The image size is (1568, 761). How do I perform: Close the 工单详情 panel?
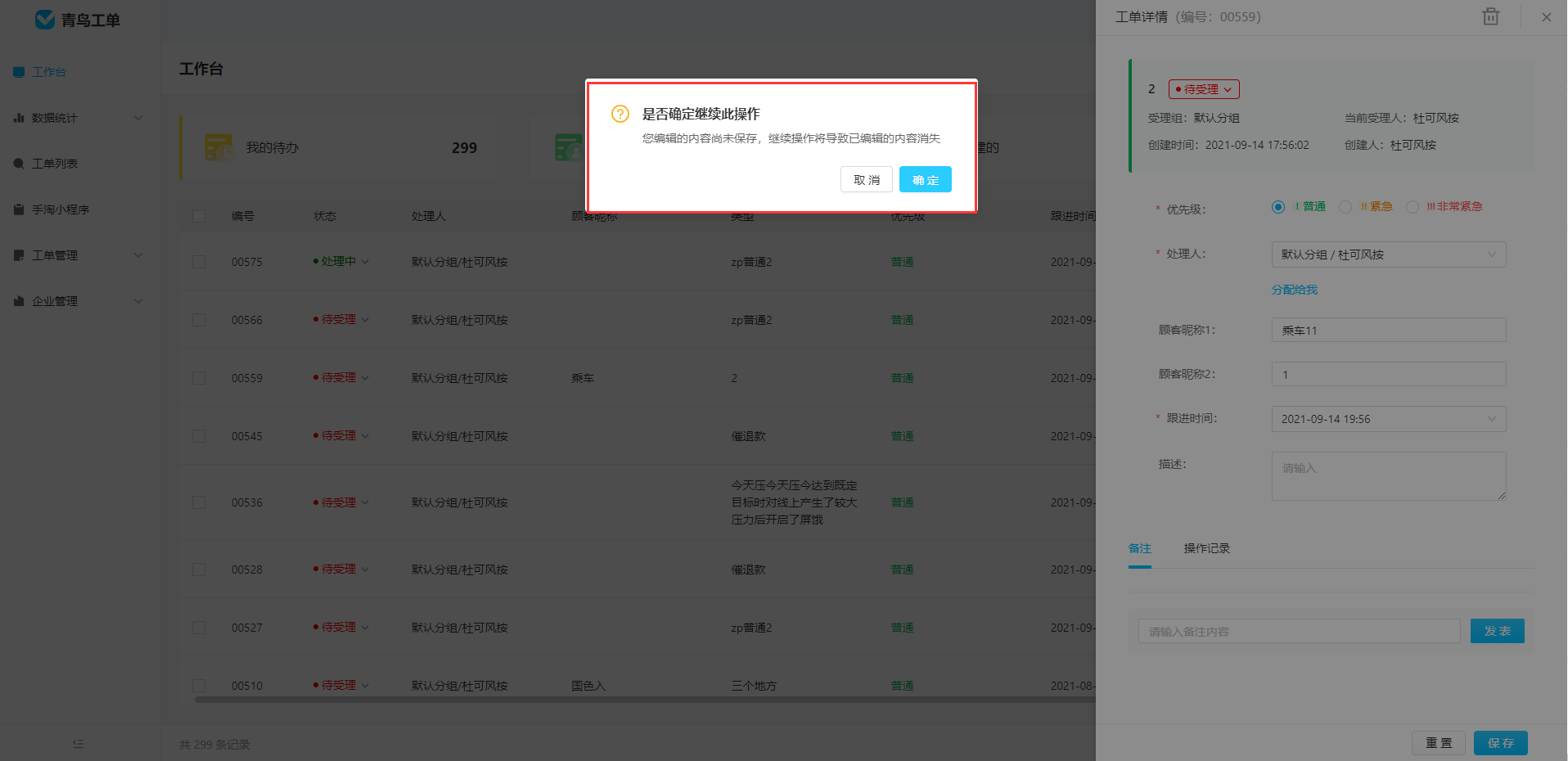(1547, 17)
